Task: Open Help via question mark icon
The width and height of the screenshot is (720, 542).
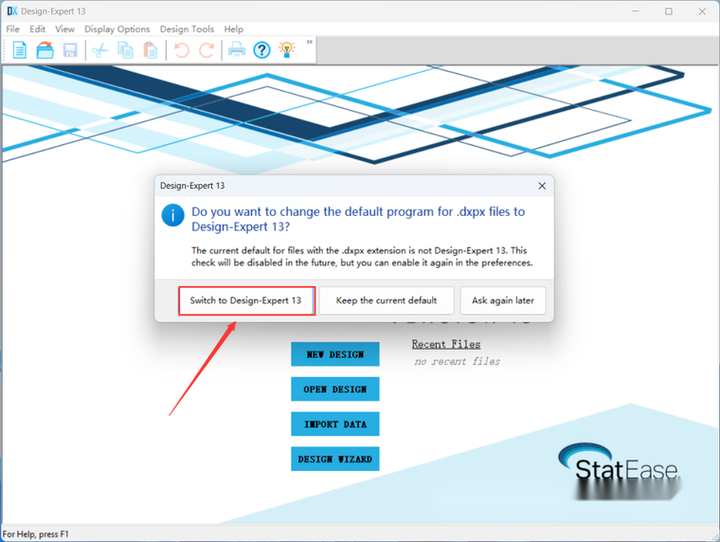Action: (262, 50)
